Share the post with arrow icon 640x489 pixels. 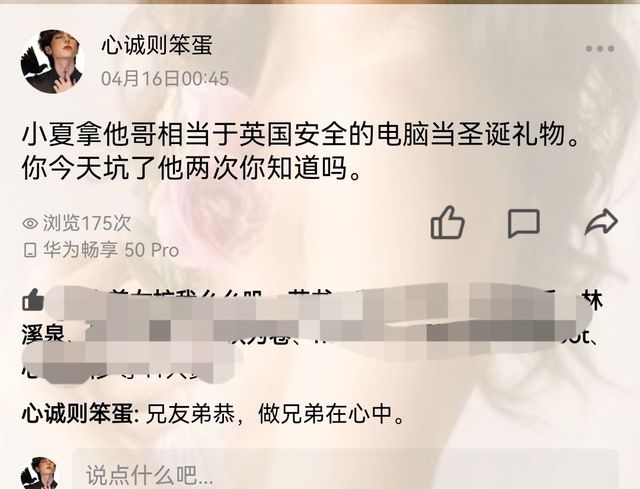601,222
